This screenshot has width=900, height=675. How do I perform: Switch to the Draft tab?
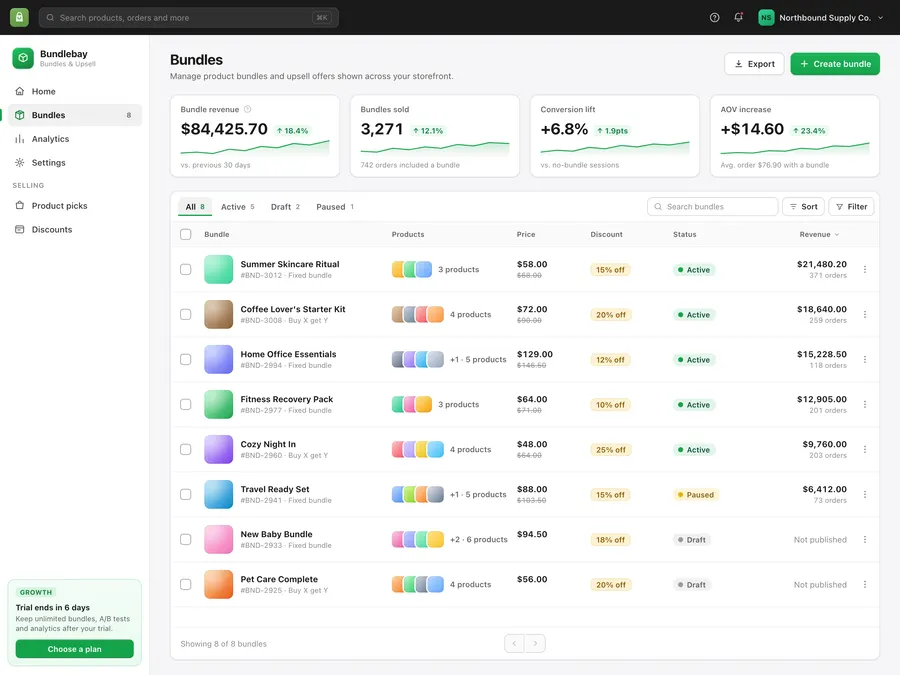click(285, 207)
